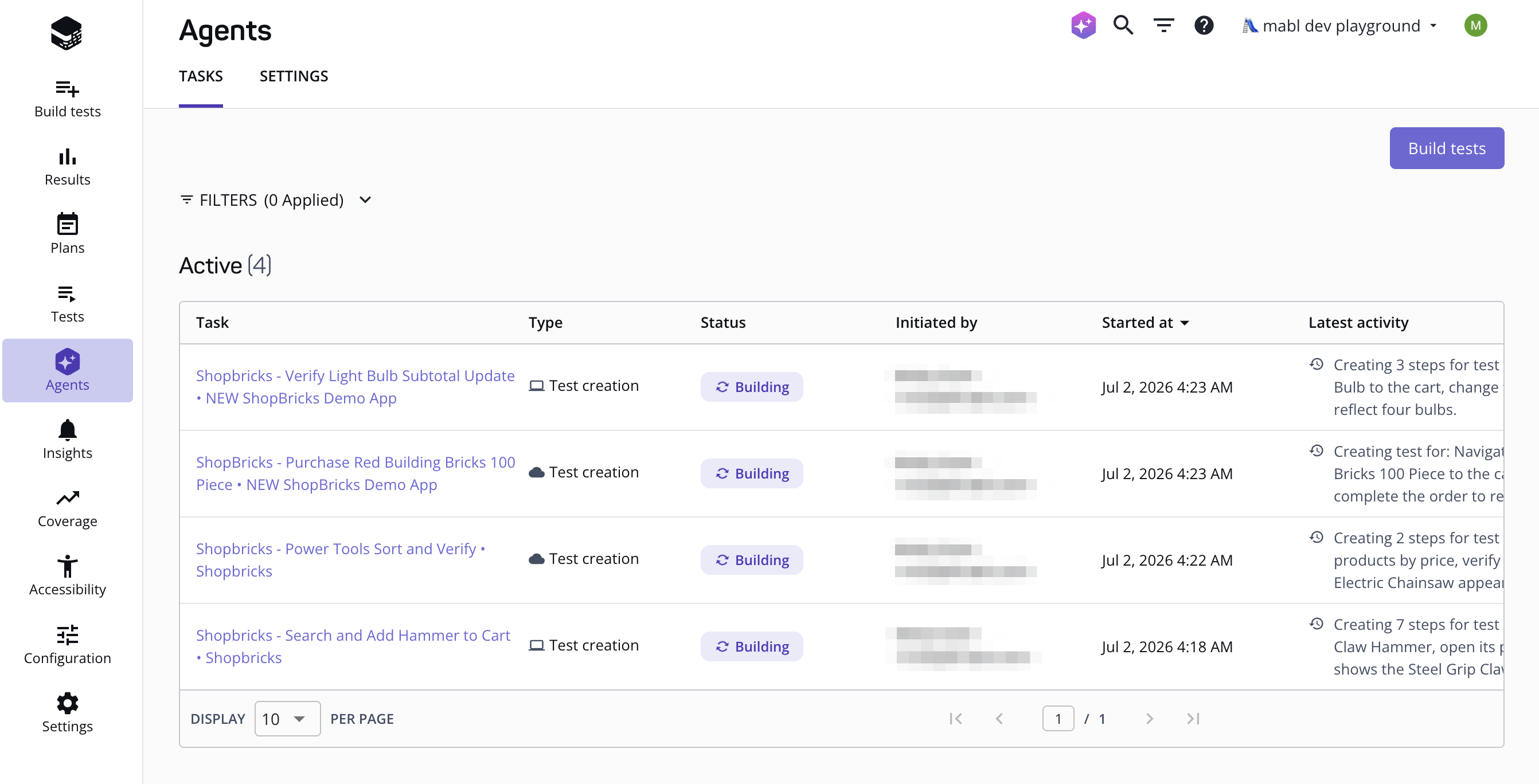
Task: Select Agents in the sidebar
Action: pyautogui.click(x=68, y=371)
